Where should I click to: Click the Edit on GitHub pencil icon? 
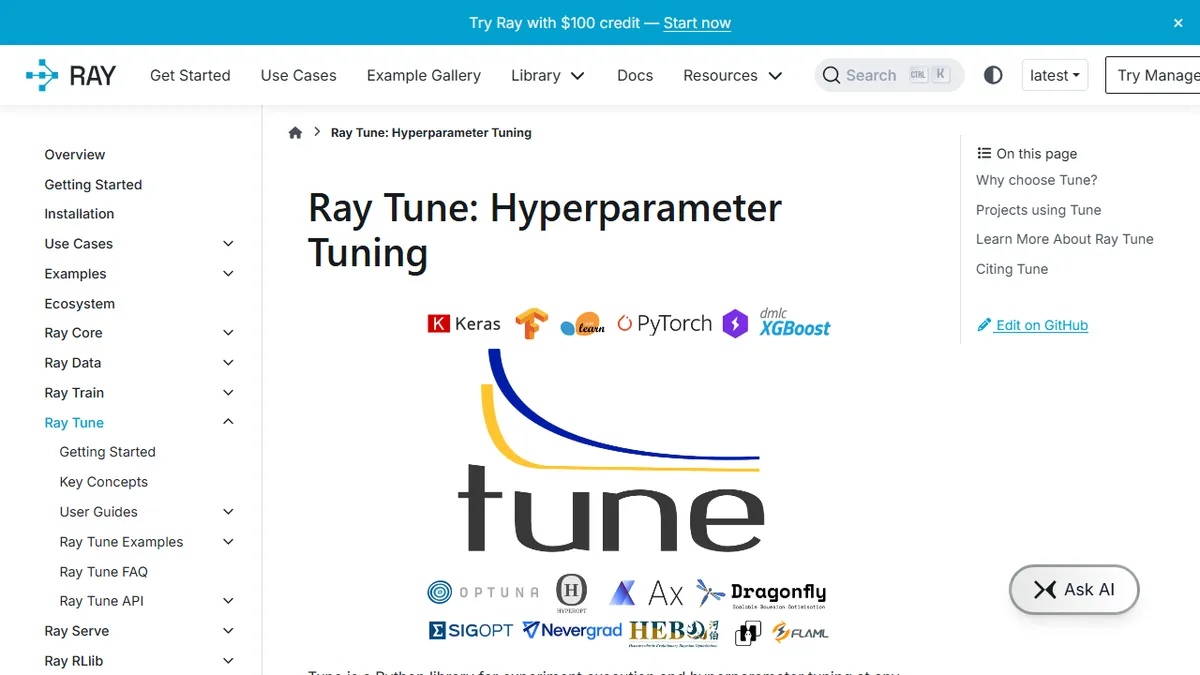(984, 325)
